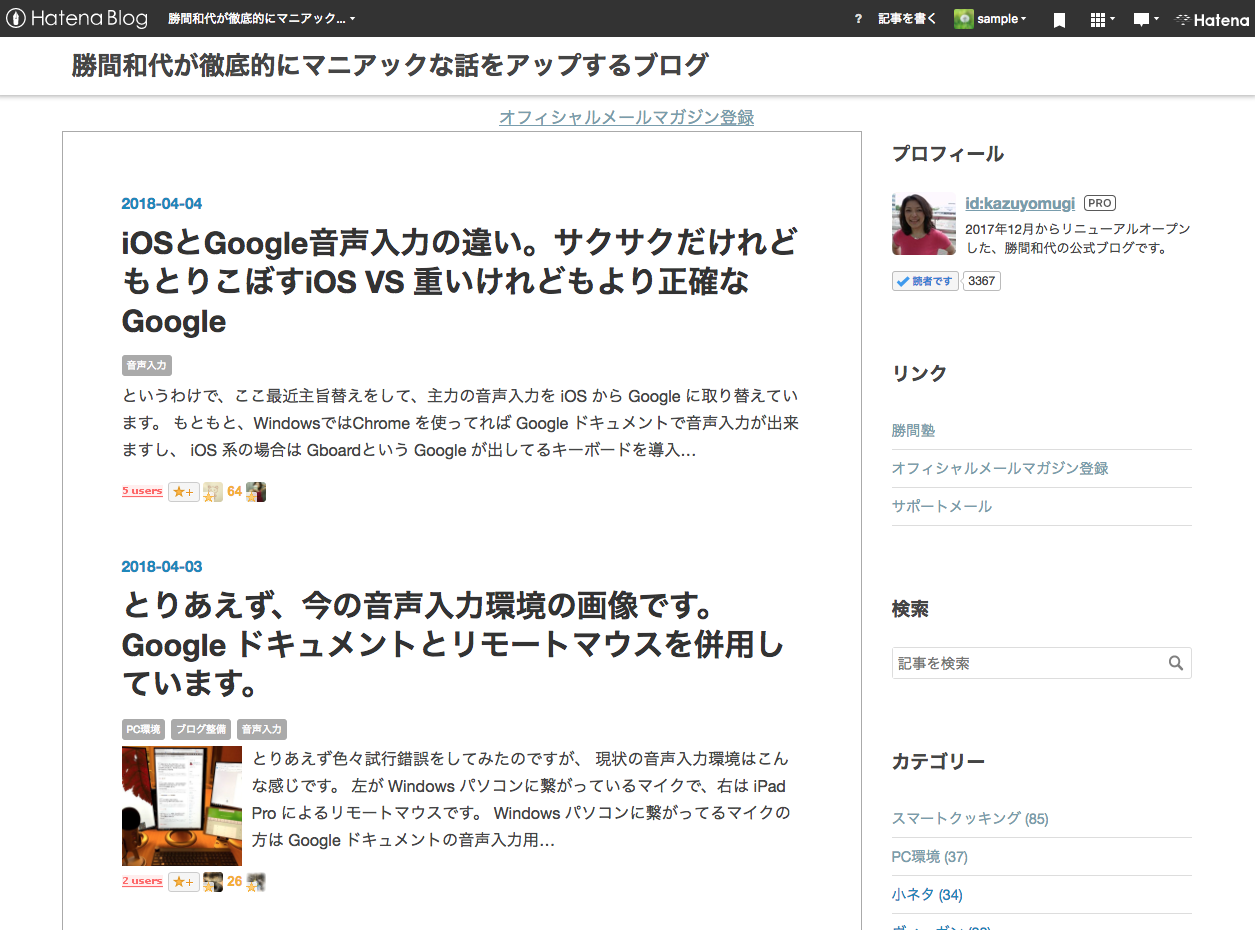Click the help question mark icon

(858, 19)
